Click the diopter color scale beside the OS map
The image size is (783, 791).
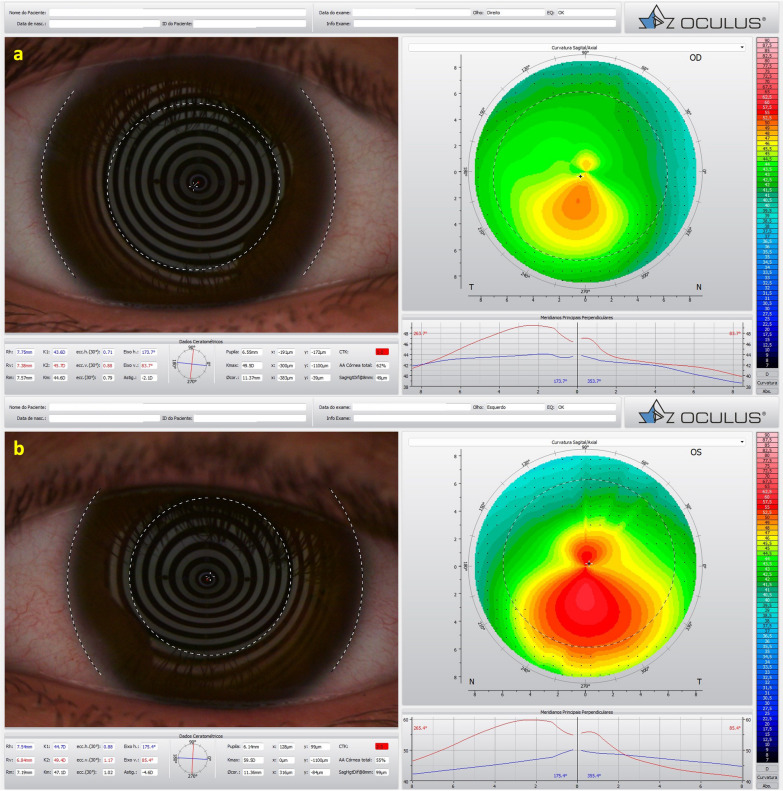click(767, 598)
